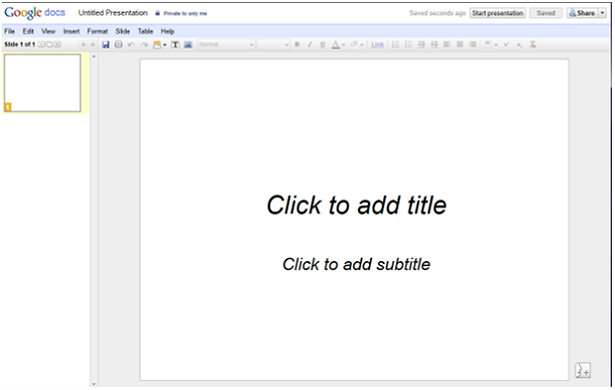615x390 pixels.
Task: Toggle bold formatting
Action: coord(297,45)
